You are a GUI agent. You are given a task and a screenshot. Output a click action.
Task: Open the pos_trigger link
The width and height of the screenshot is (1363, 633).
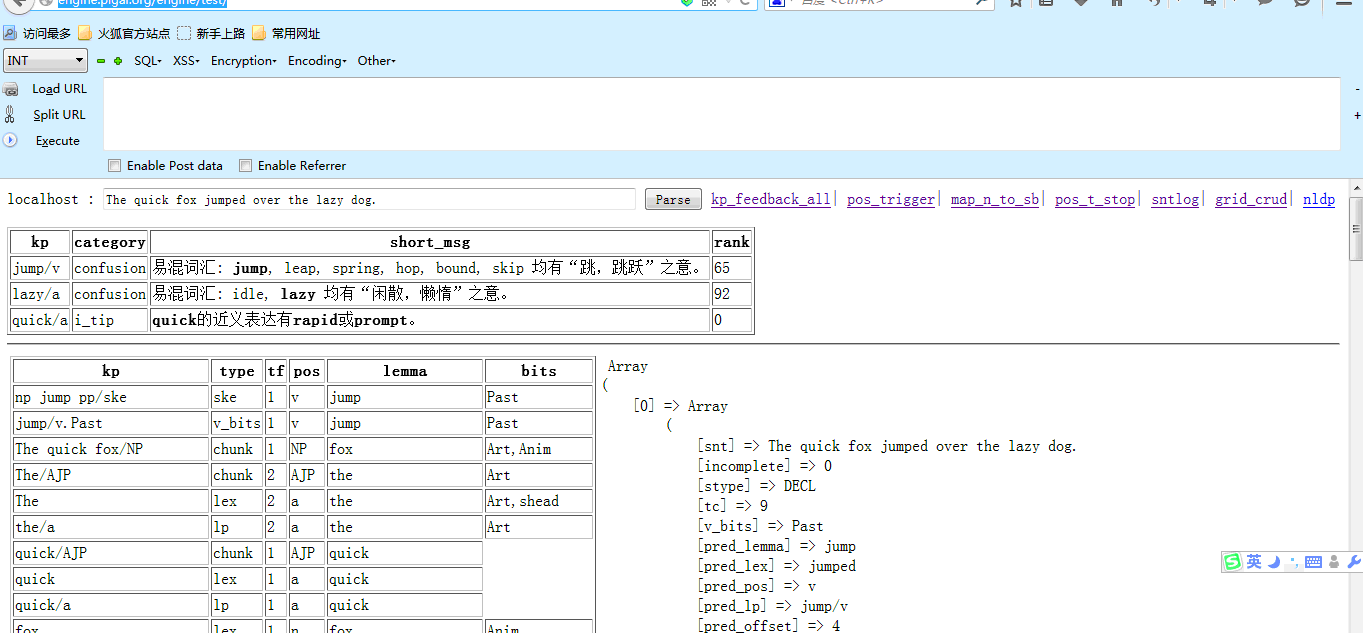[890, 199]
